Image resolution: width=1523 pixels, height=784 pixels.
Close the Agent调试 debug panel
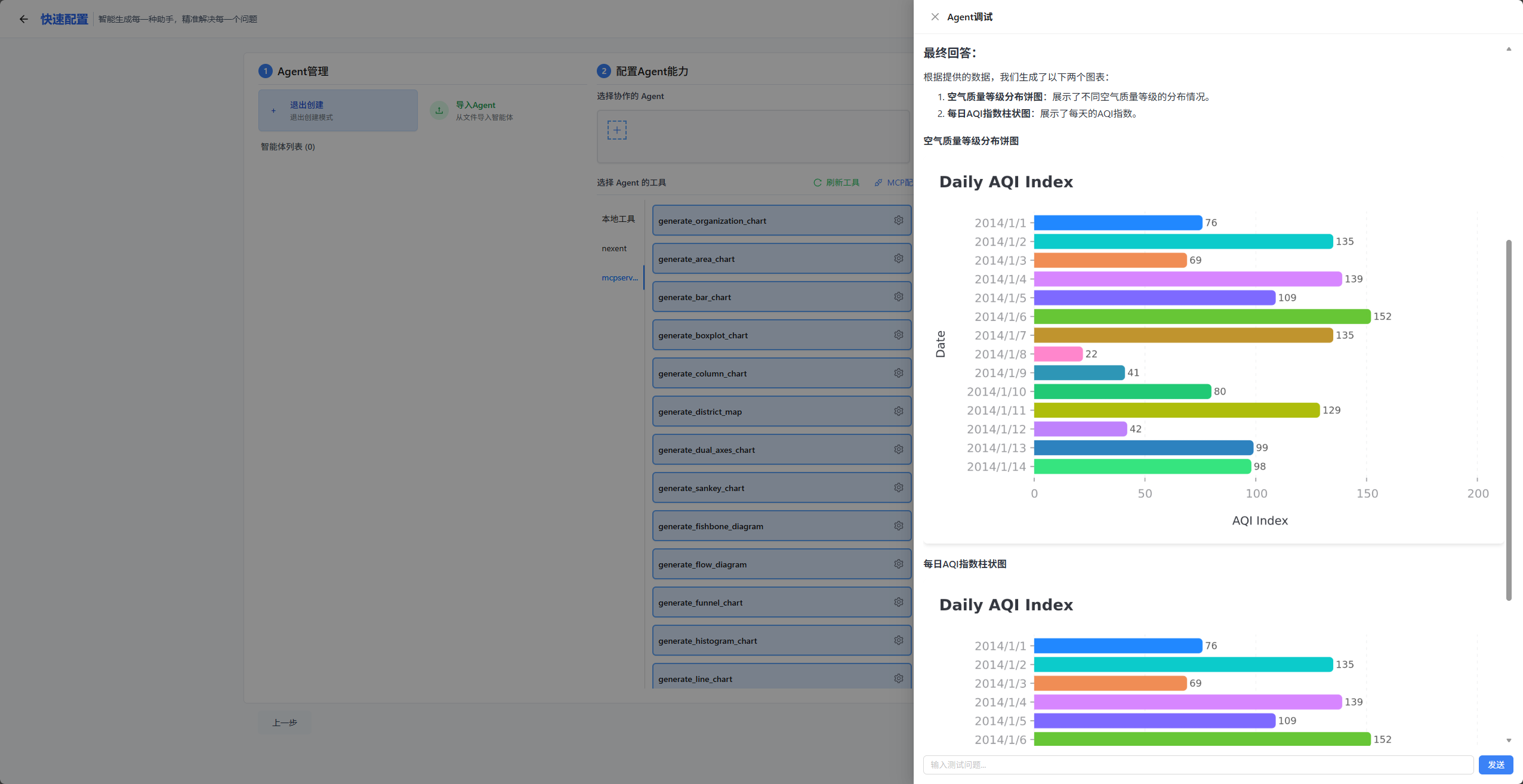point(935,17)
